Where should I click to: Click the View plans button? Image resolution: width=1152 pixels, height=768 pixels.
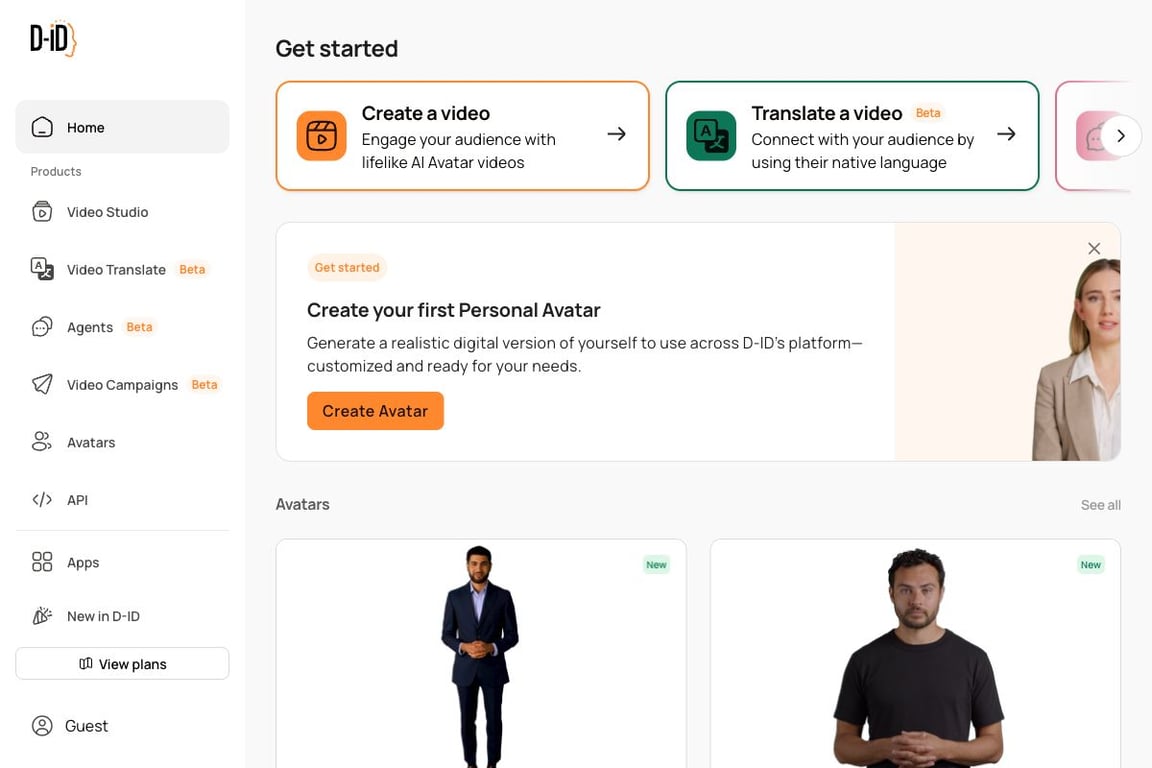click(122, 664)
